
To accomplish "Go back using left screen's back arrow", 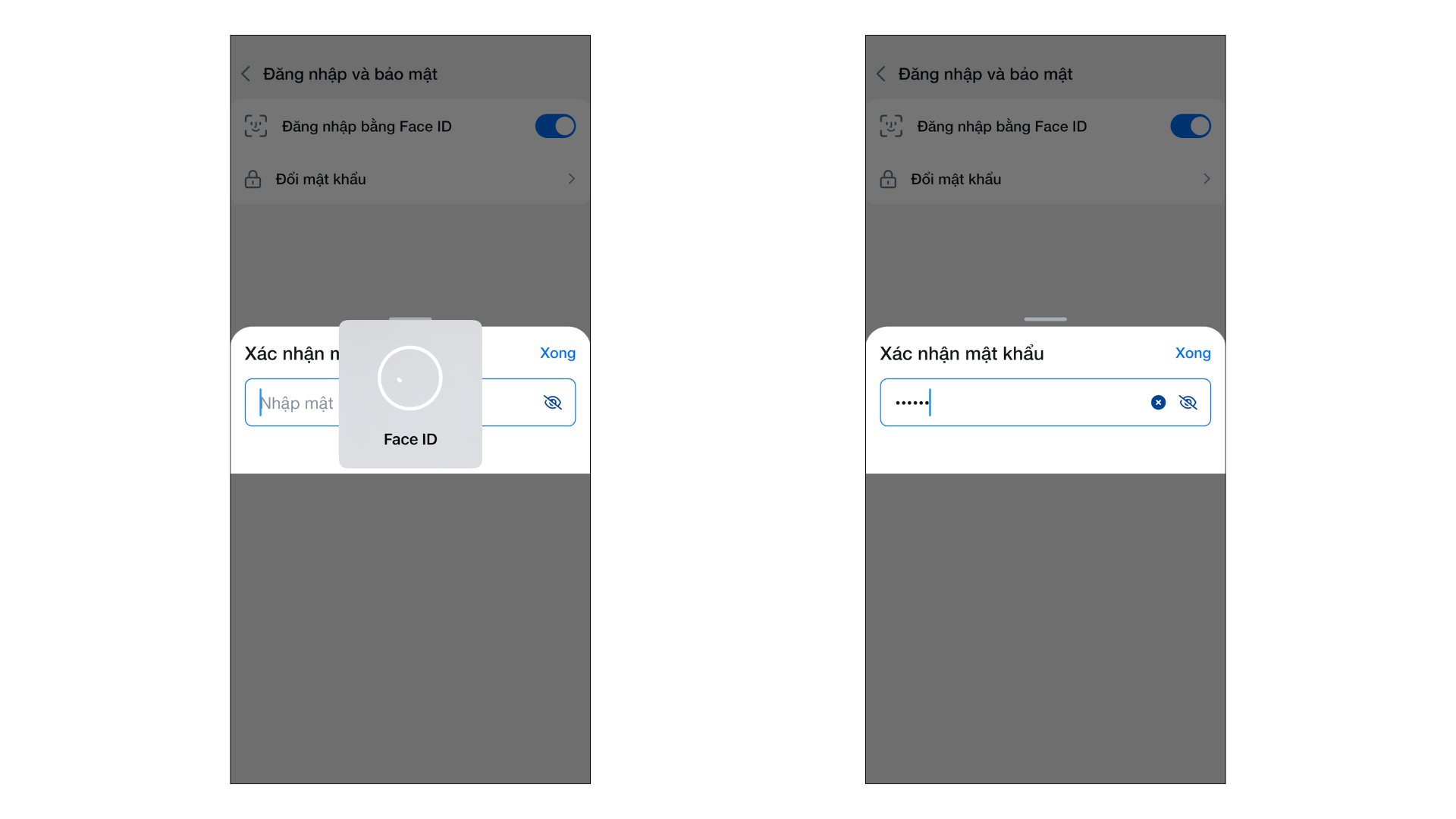I will (246, 74).
